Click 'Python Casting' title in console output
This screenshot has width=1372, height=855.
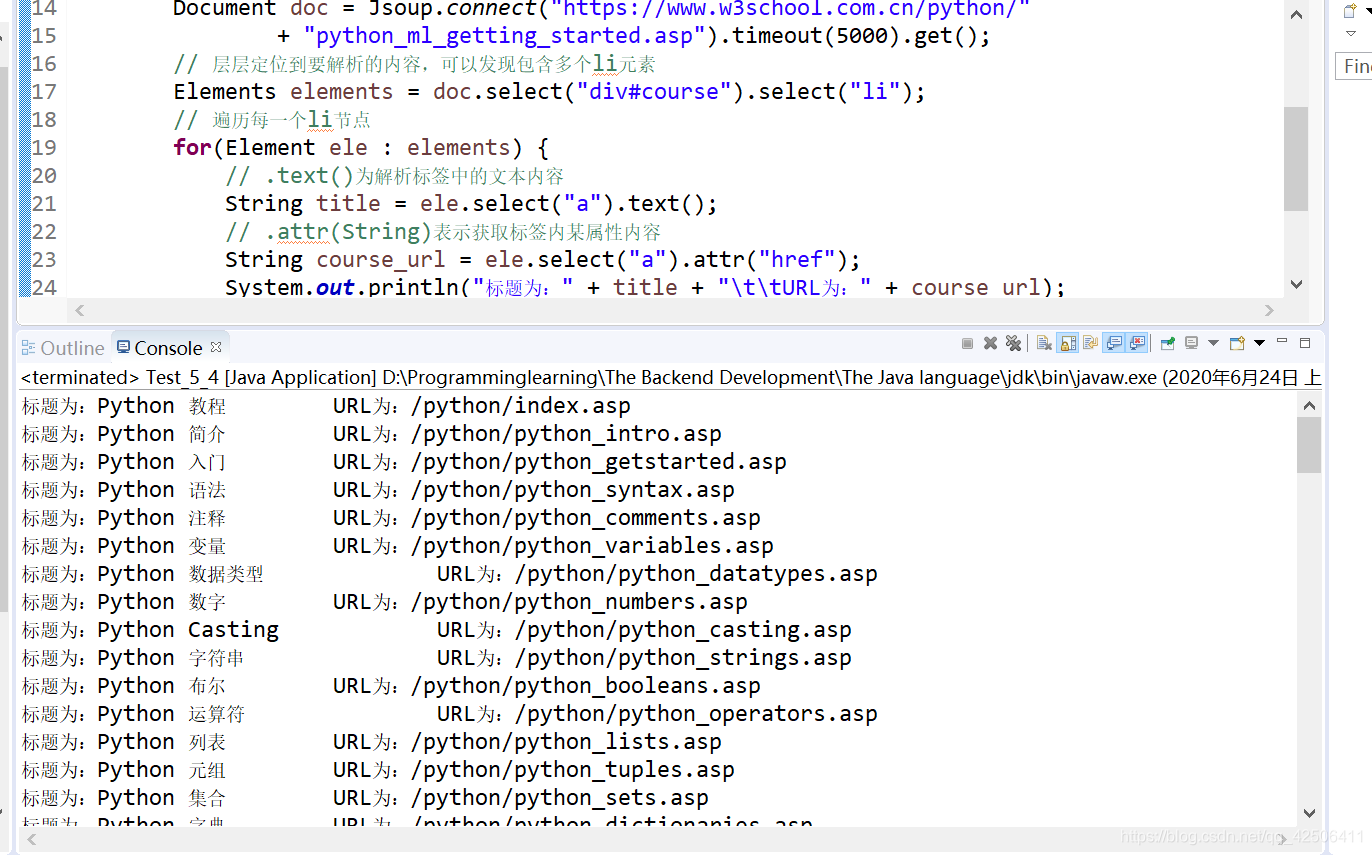coord(188,630)
